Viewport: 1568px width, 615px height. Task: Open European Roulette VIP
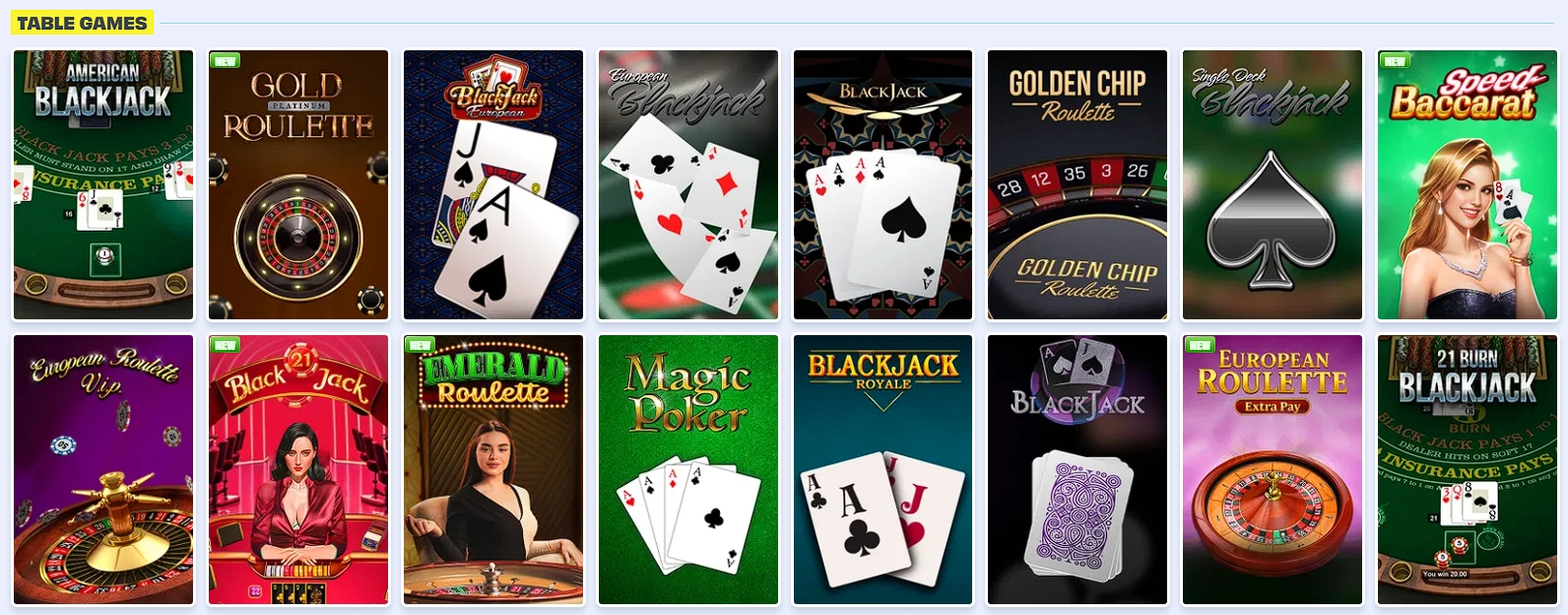pos(103,470)
